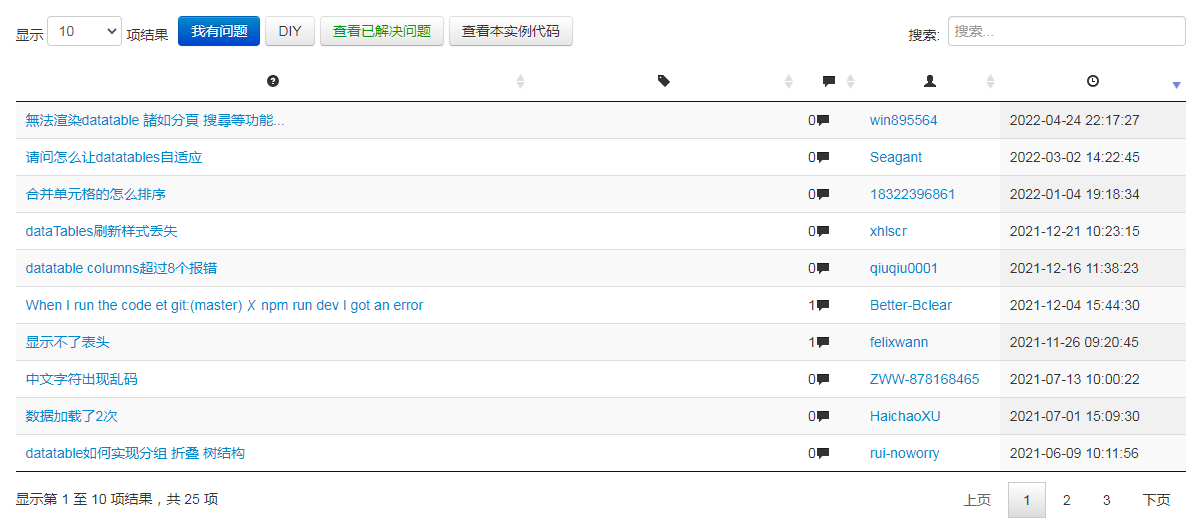The height and width of the screenshot is (531, 1201).
Task: Click comment bubble icon in win895564 row
Action: pyautogui.click(x=823, y=121)
